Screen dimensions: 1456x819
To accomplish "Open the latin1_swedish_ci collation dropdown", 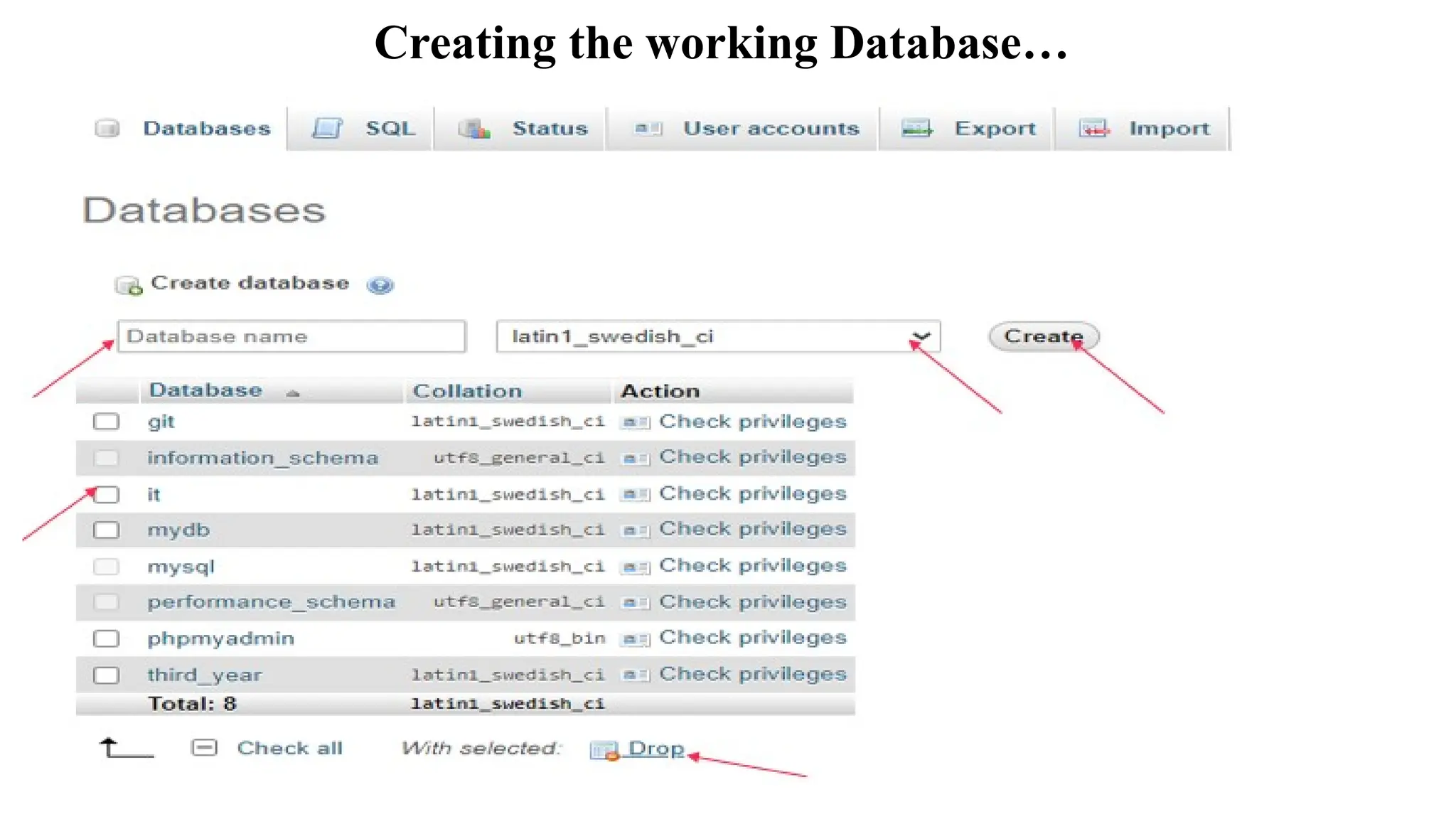I will [x=718, y=336].
